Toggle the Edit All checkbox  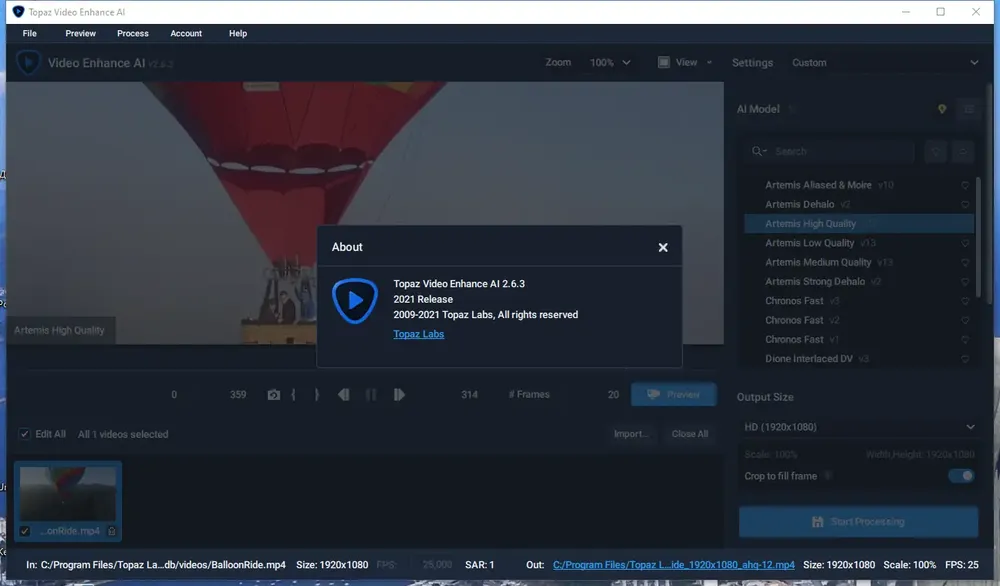point(24,434)
